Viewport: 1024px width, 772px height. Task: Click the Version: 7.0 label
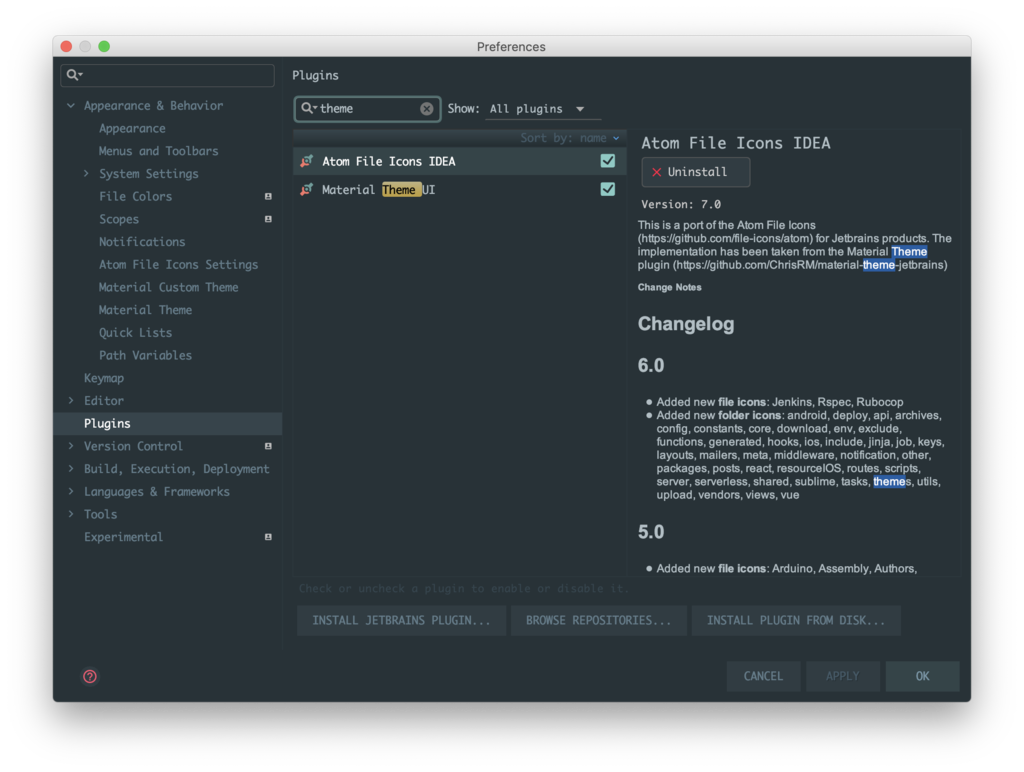click(x=680, y=204)
